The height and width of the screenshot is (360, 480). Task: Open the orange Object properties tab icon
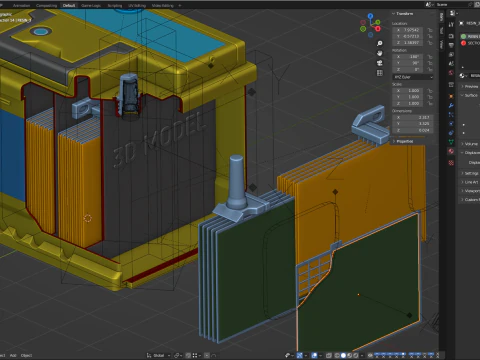coord(451,96)
